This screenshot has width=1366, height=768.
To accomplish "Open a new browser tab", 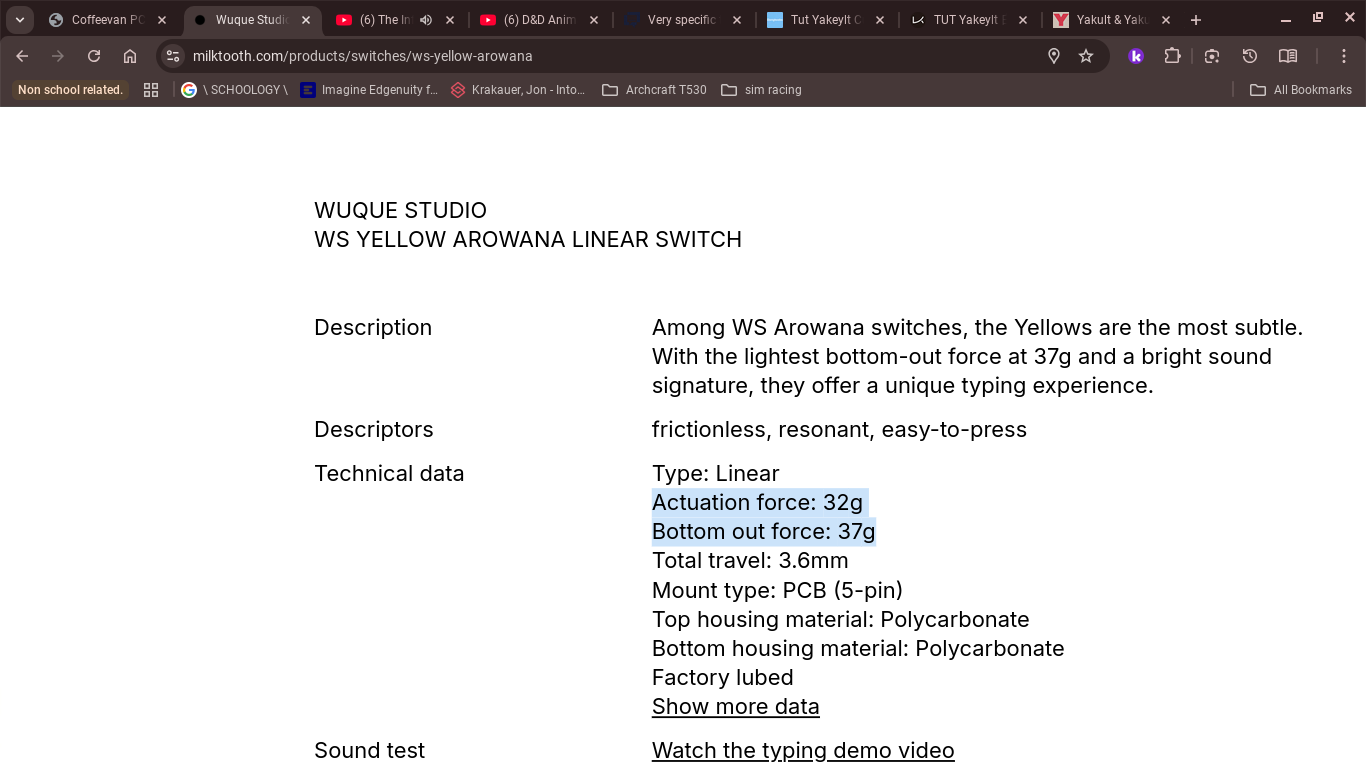I will 1195,20.
